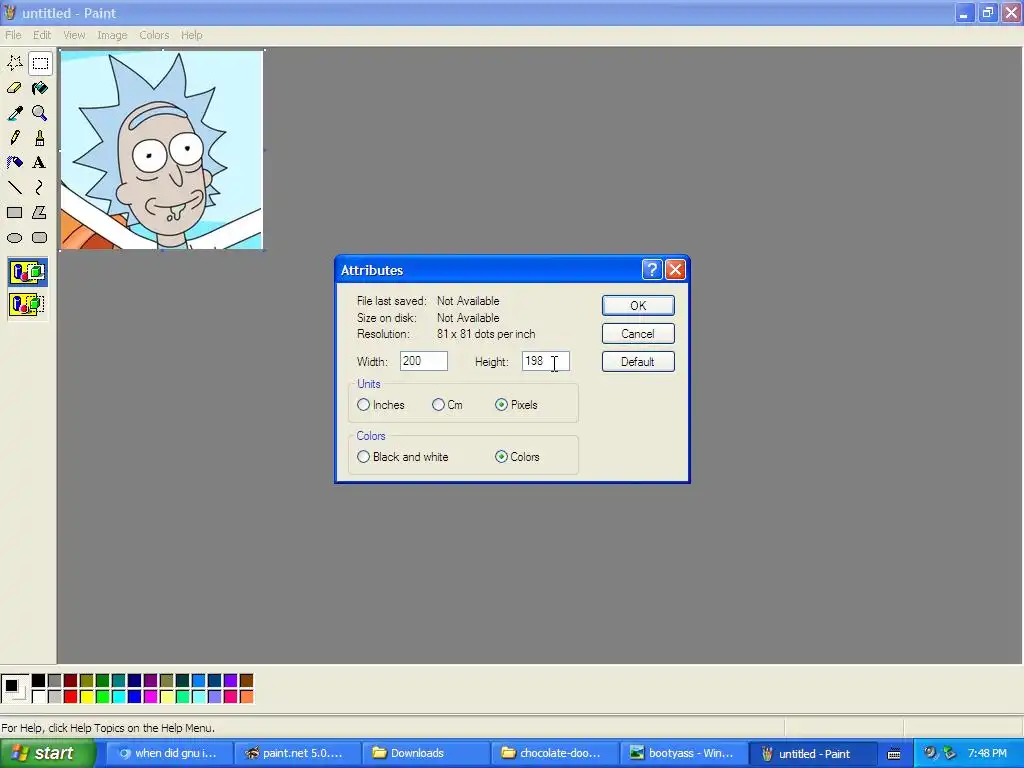
Task: Confirm attributes with OK button
Action: (638, 306)
